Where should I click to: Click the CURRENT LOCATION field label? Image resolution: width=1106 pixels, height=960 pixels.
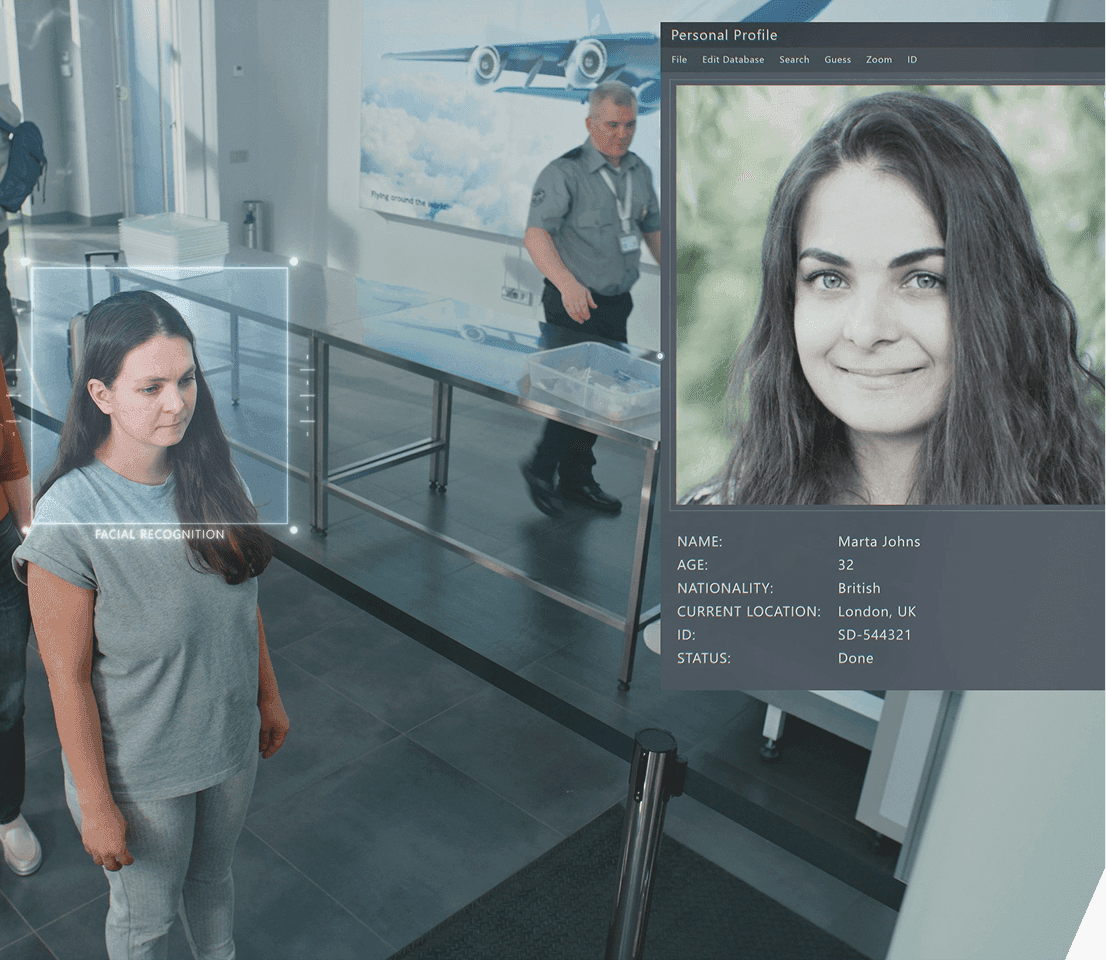(748, 611)
